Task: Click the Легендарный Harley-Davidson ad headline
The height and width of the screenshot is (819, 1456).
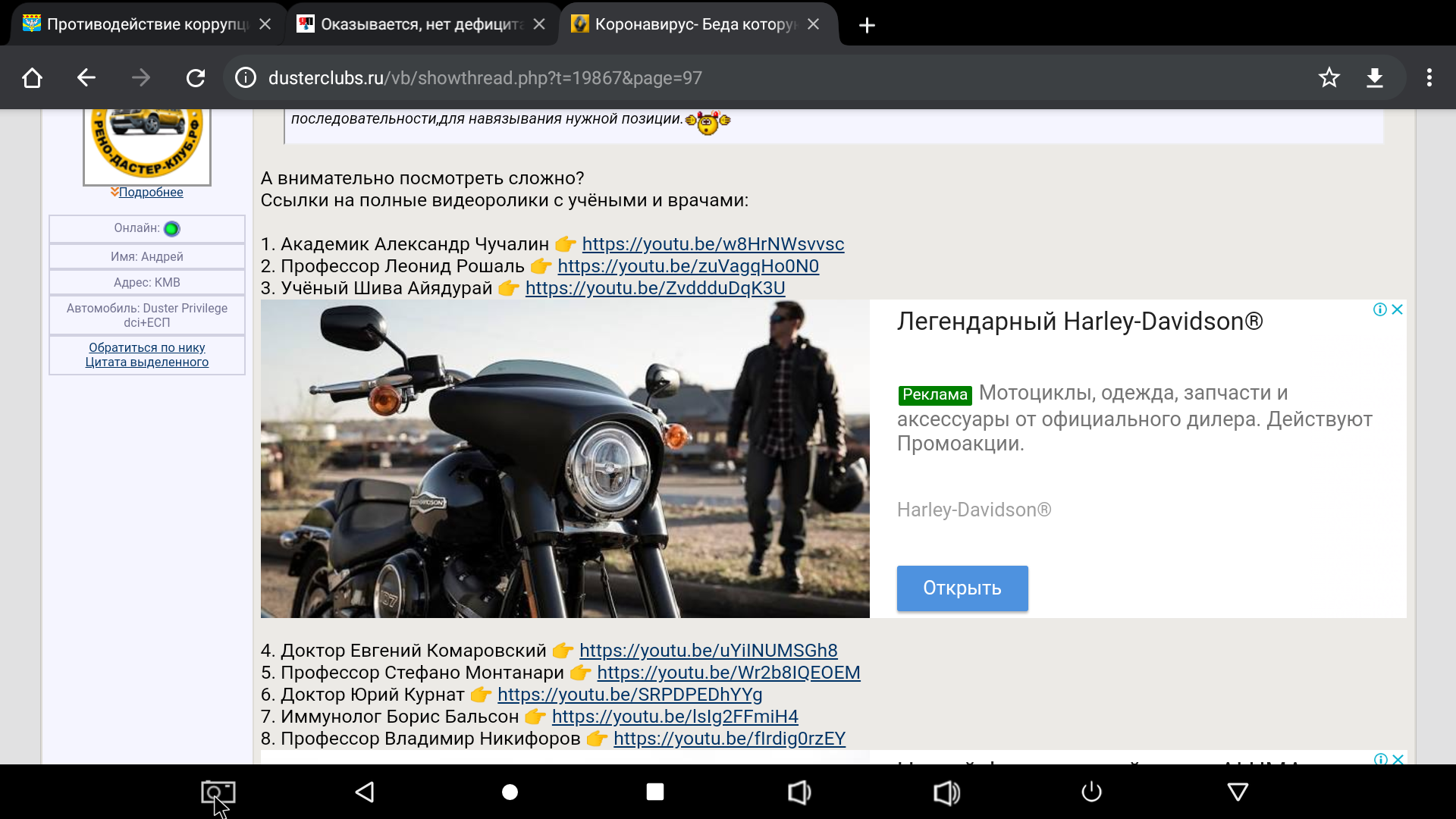Action: 1080,321
